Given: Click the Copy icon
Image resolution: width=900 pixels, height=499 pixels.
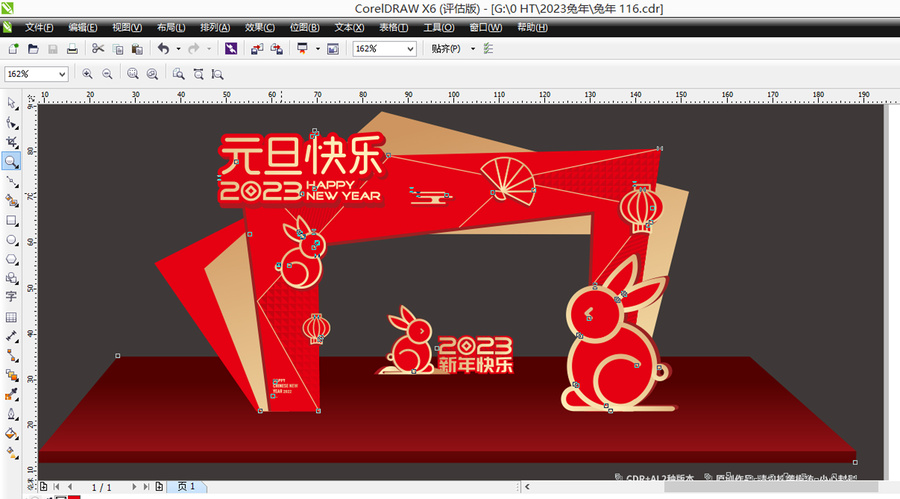Looking at the screenshot, I should [118, 49].
